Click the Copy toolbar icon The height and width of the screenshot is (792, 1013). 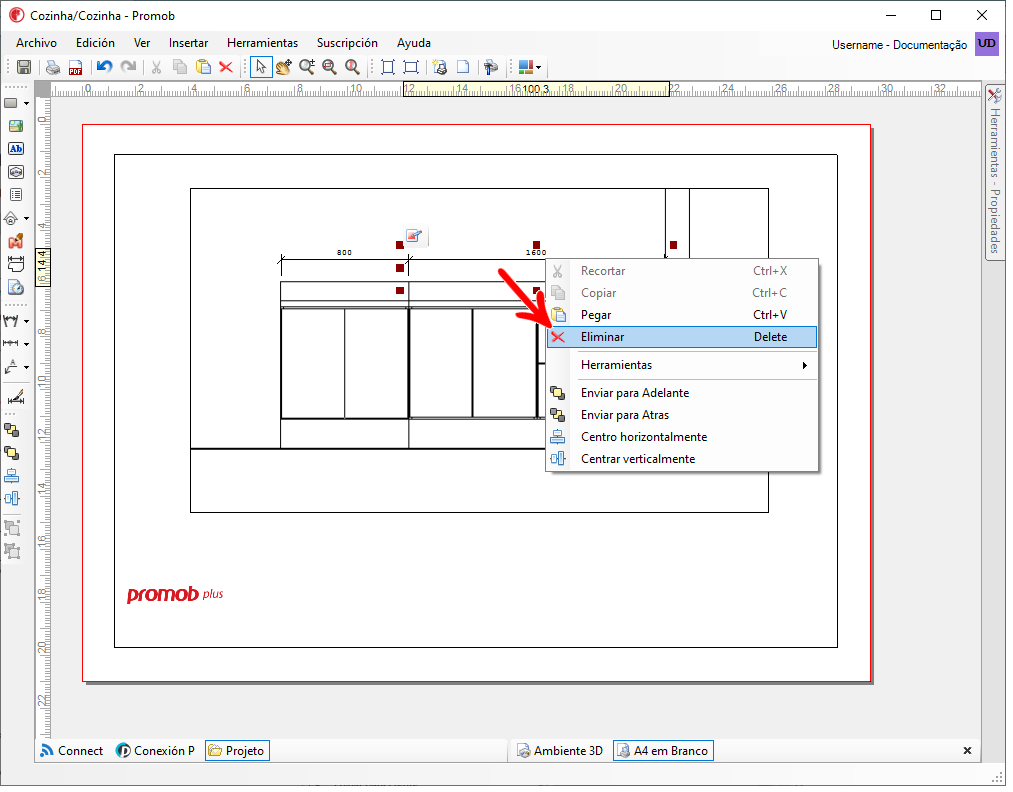pyautogui.click(x=180, y=67)
